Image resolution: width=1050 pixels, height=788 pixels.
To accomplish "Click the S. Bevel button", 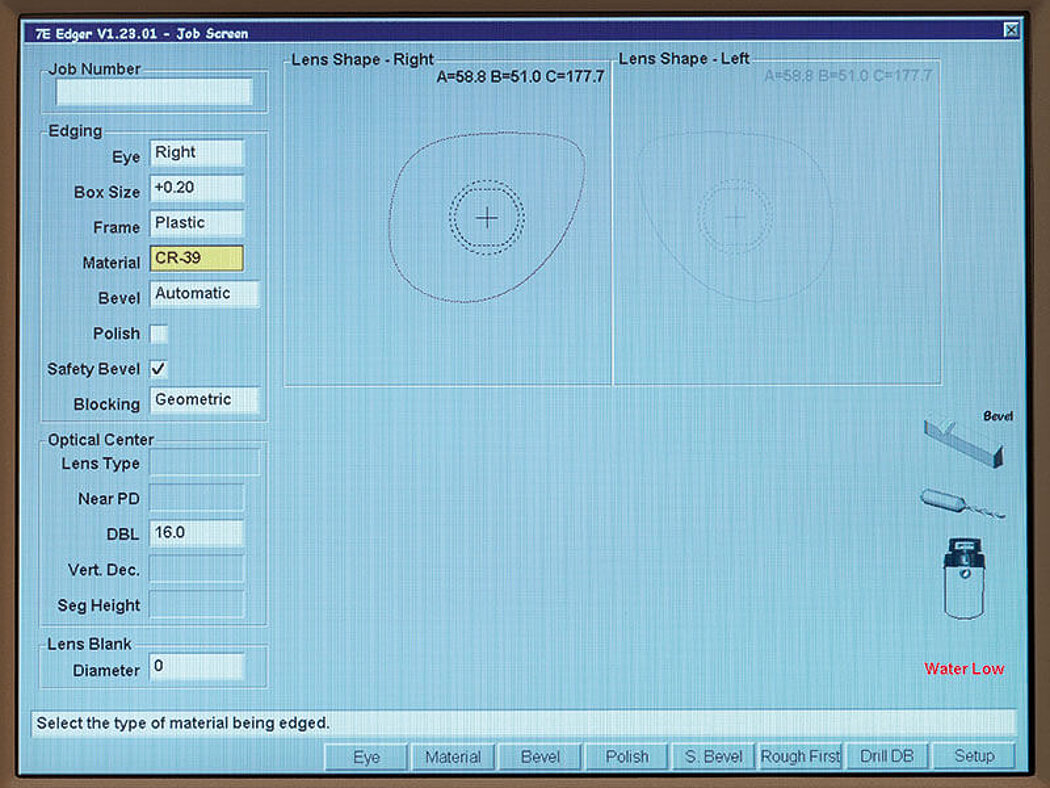I will 713,757.
